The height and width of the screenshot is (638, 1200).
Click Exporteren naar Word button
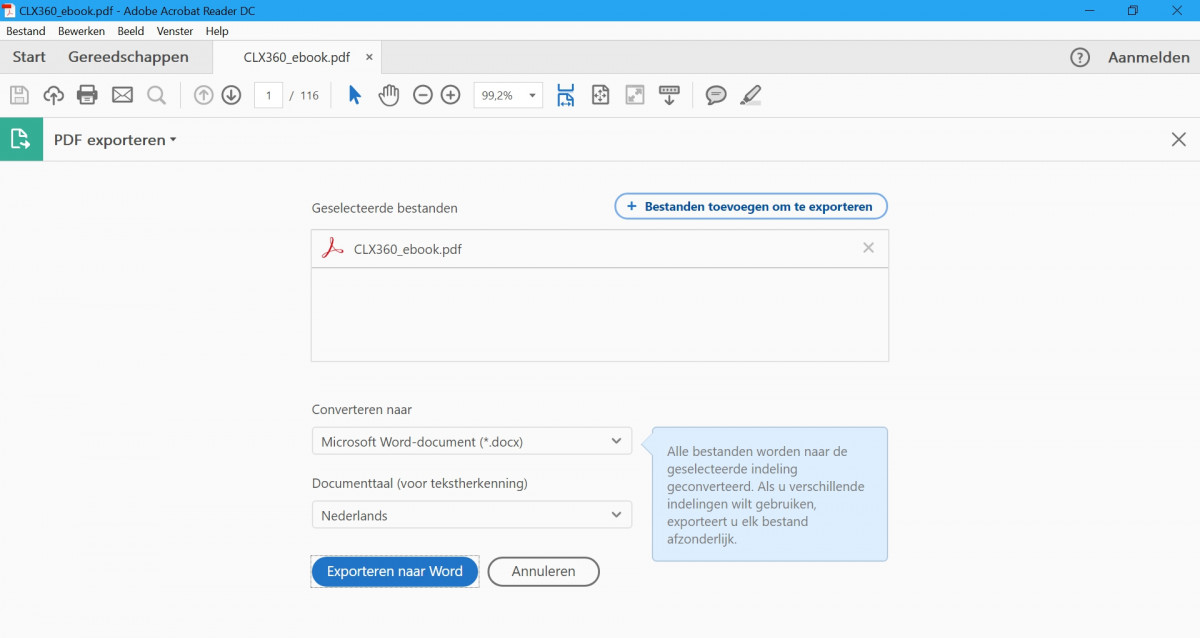click(x=395, y=571)
